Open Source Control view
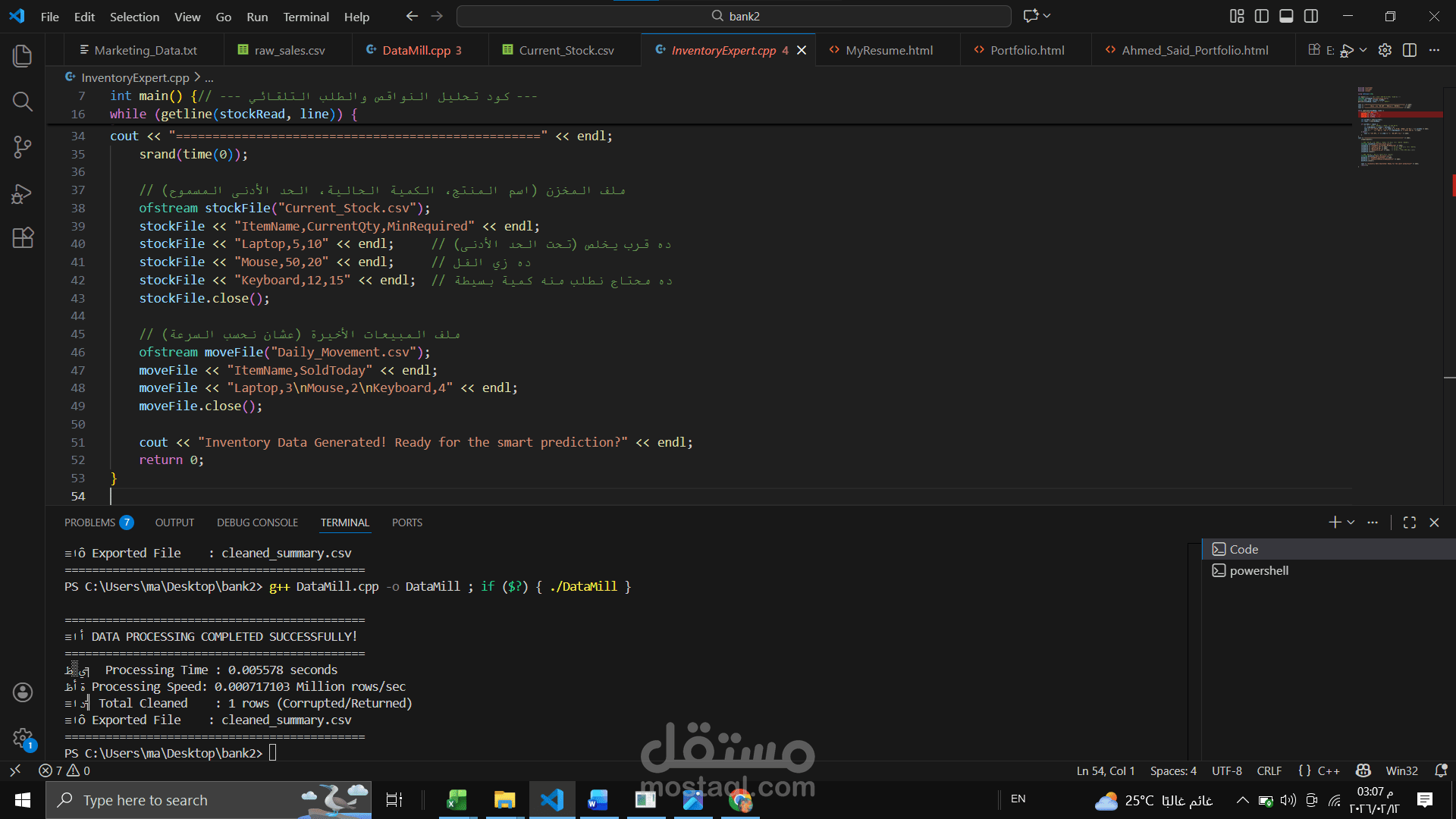Viewport: 1456px width, 819px height. (x=23, y=147)
